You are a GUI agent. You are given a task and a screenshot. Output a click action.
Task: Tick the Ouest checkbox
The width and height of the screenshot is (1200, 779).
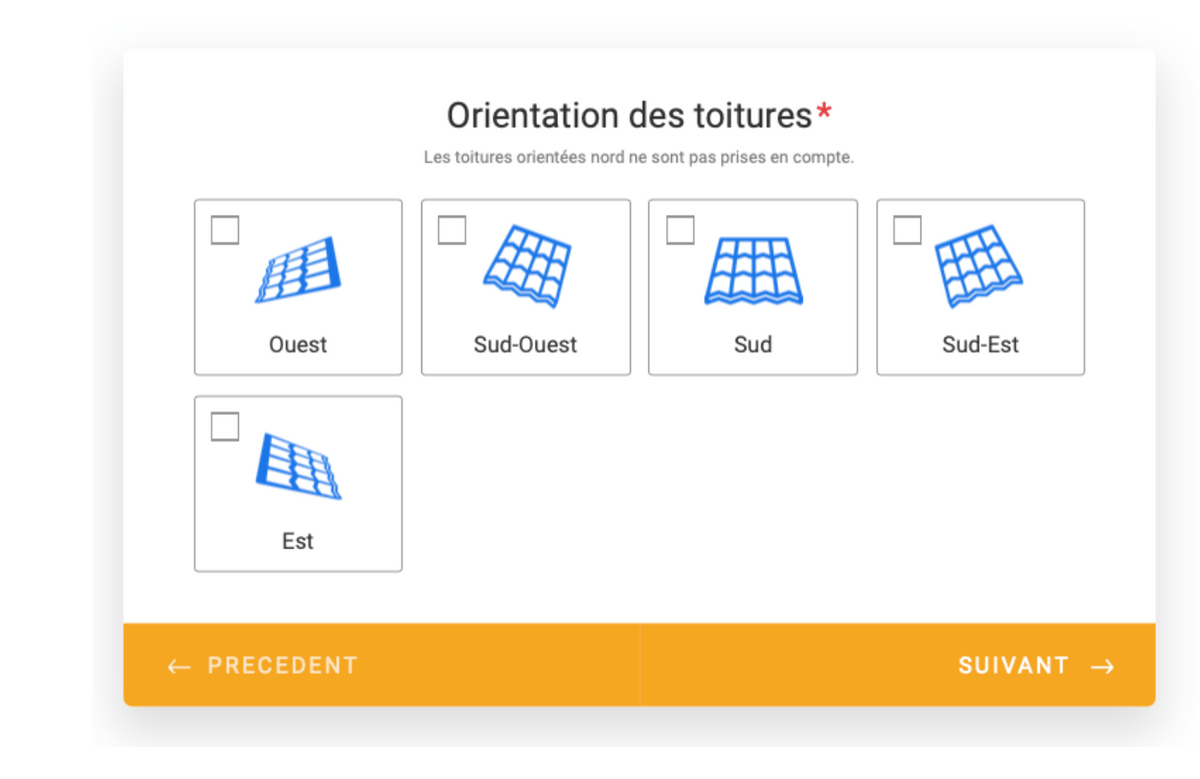(225, 230)
